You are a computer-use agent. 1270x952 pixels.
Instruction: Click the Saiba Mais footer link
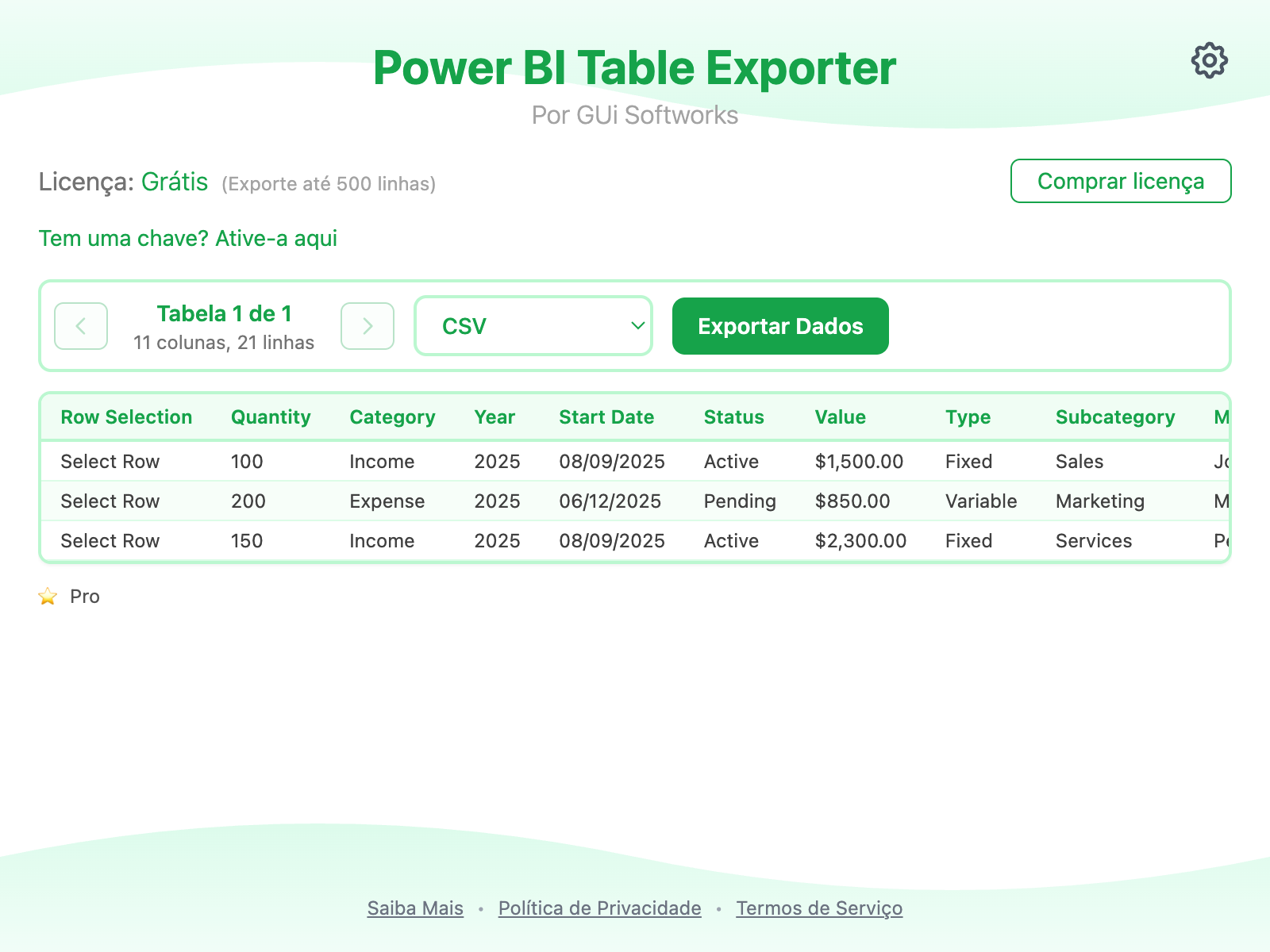[x=414, y=908]
